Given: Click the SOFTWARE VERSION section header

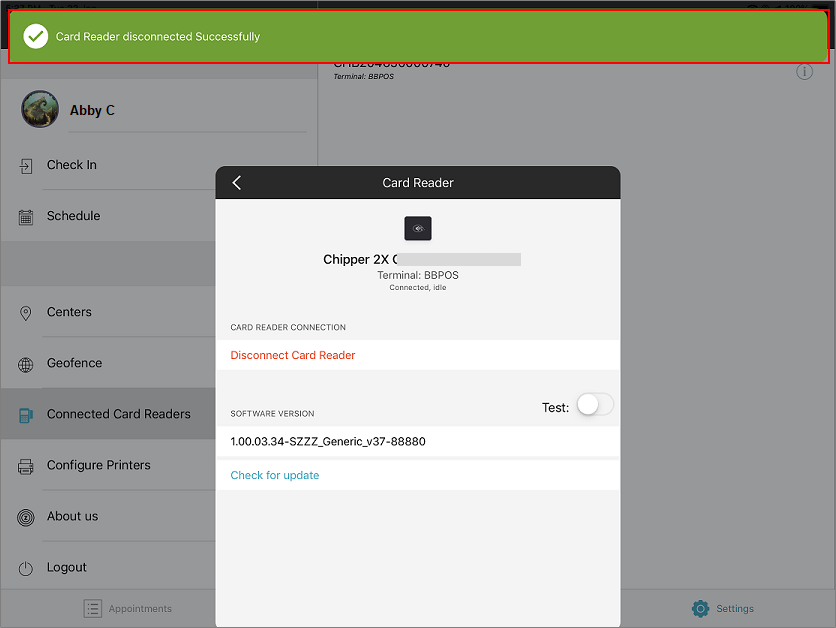Looking at the screenshot, I should coord(272,414).
